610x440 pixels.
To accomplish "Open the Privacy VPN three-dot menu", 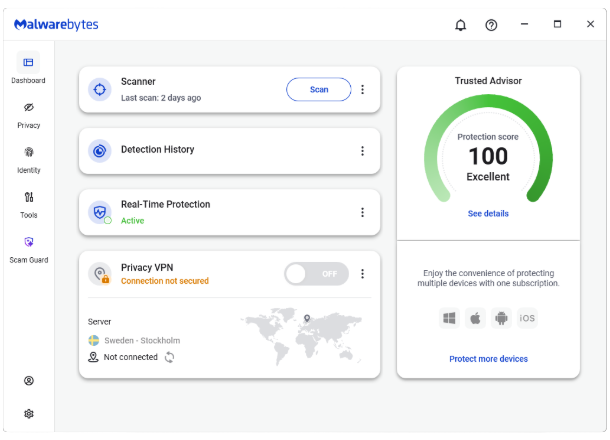I will [x=363, y=274].
